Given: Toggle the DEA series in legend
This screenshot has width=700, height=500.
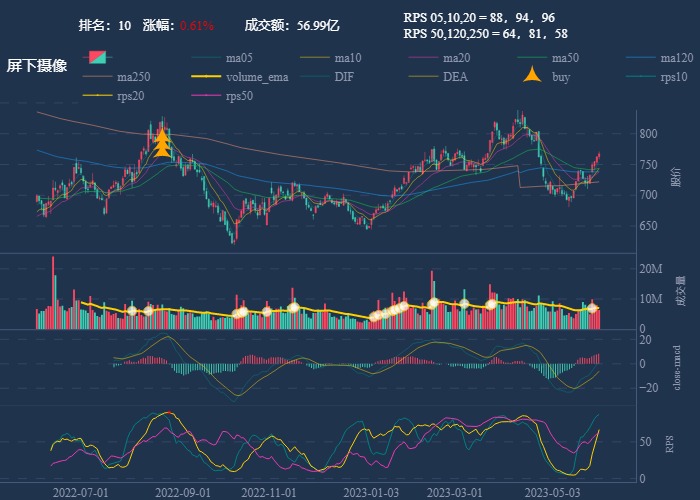Looking at the screenshot, I should pos(455,77).
